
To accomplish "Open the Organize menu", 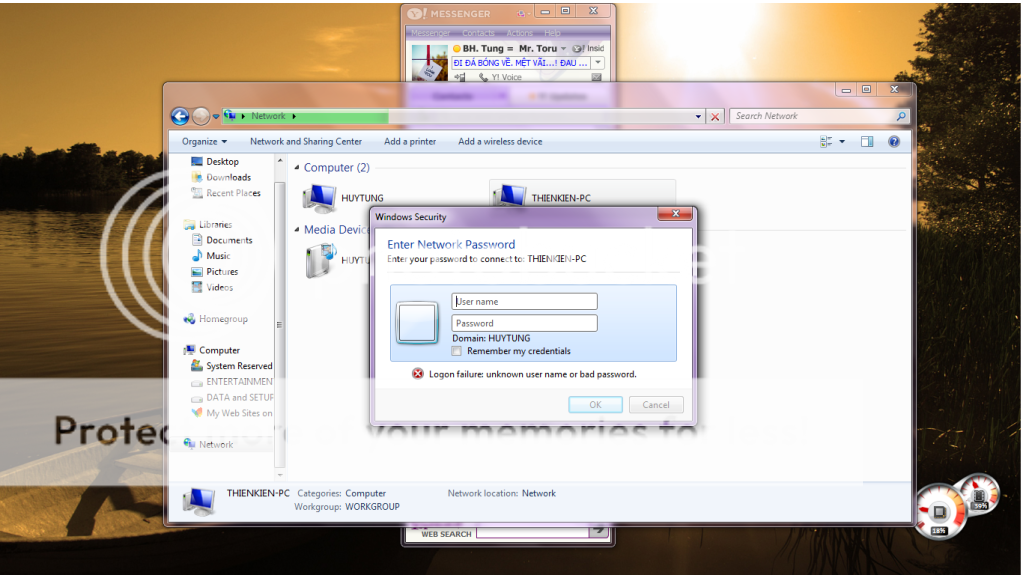I will [x=204, y=142].
